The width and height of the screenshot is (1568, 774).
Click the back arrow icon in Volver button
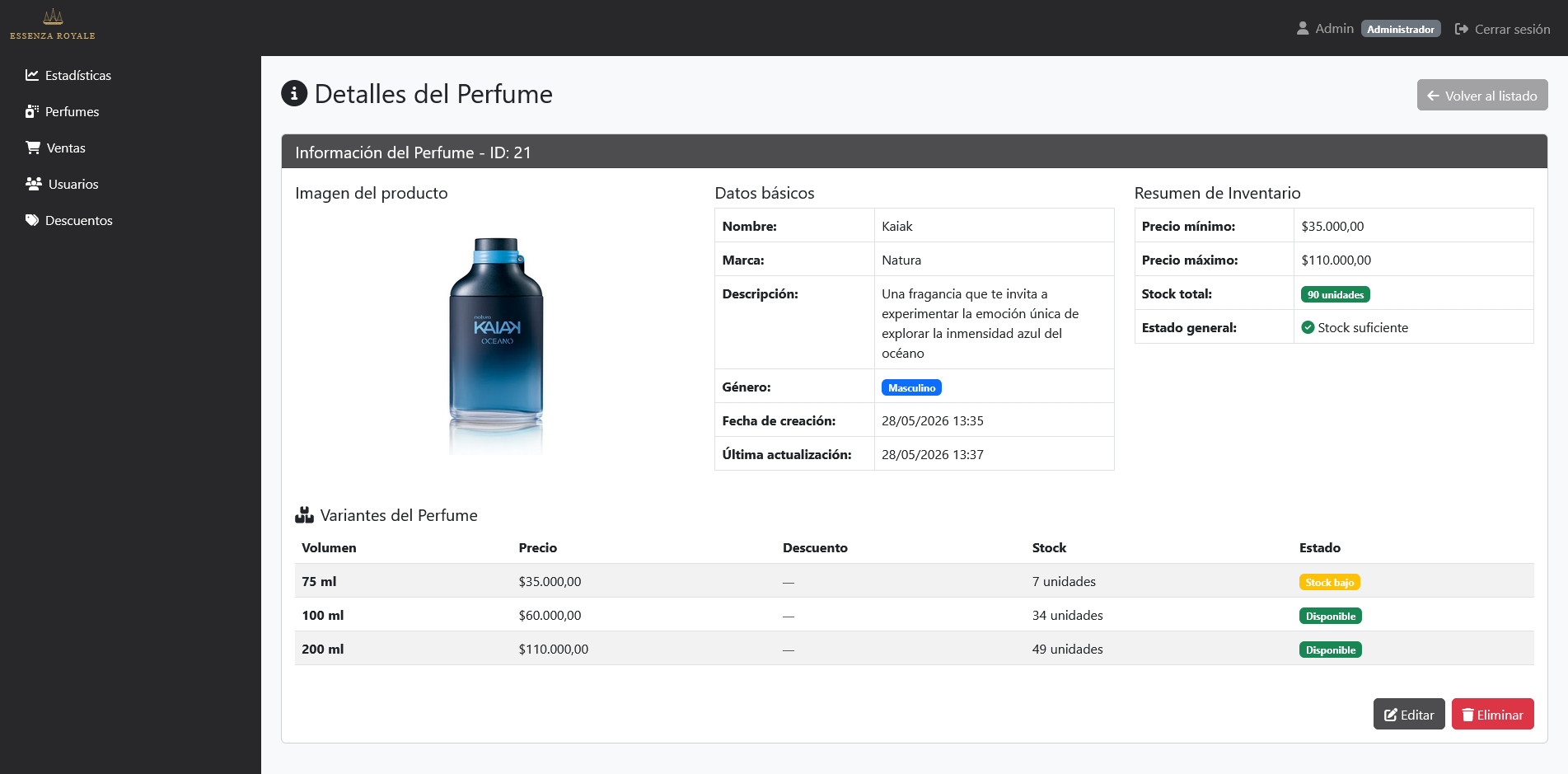1434,96
